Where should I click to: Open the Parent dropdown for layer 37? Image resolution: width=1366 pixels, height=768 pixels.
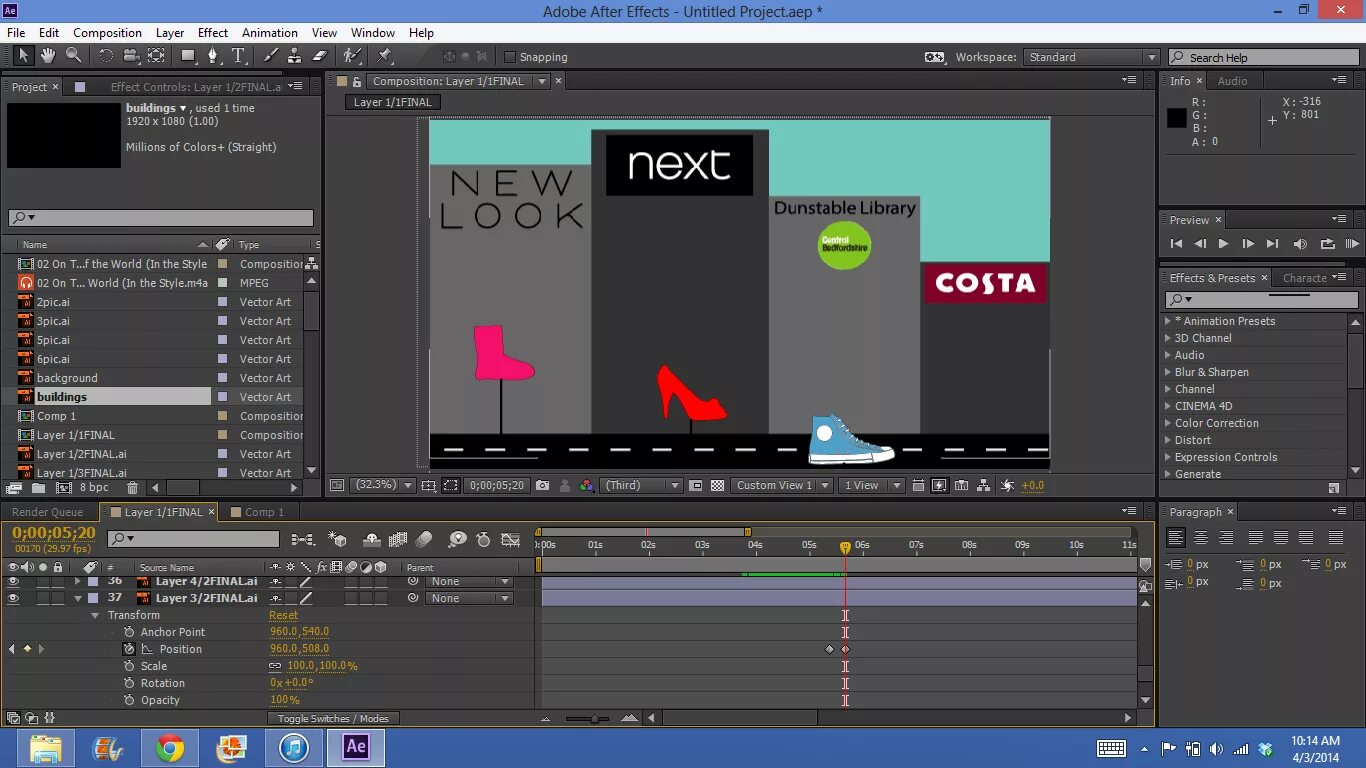tap(469, 598)
